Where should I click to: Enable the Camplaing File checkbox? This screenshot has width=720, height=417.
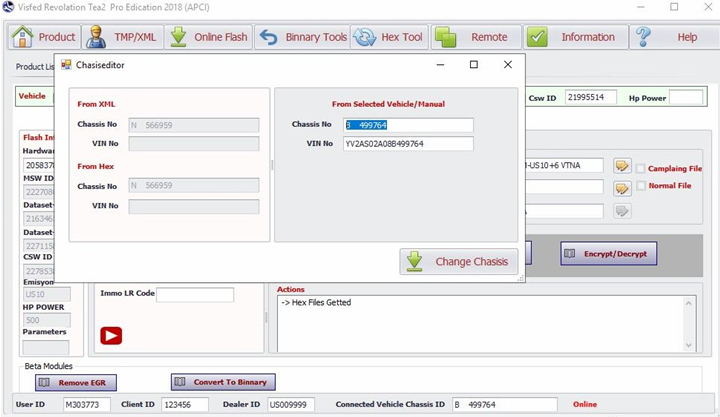tap(641, 169)
